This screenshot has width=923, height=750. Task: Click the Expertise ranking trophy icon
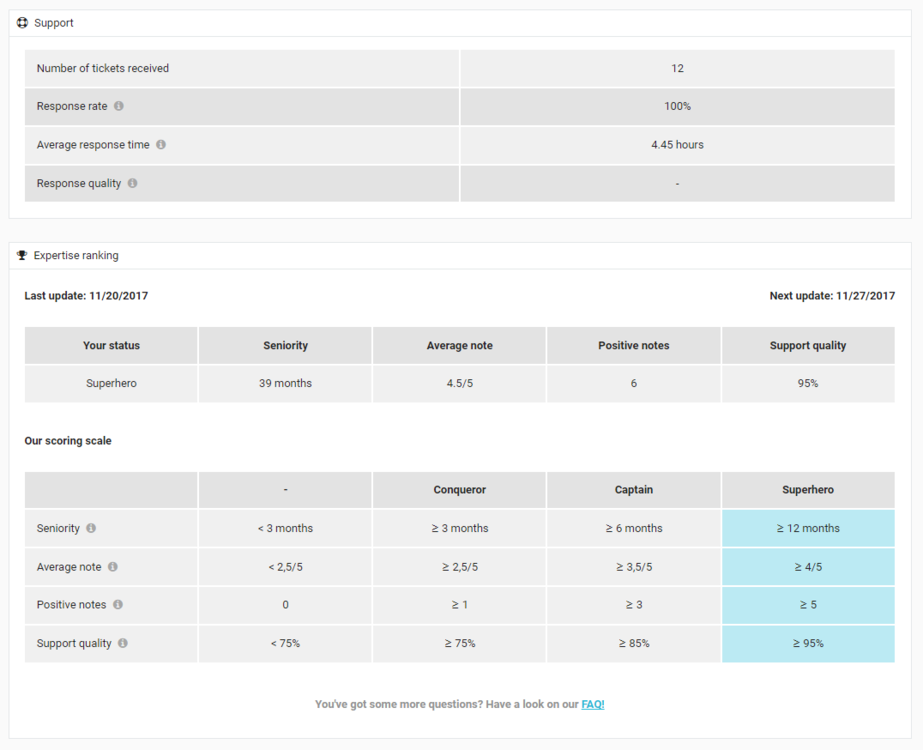tap(22, 255)
